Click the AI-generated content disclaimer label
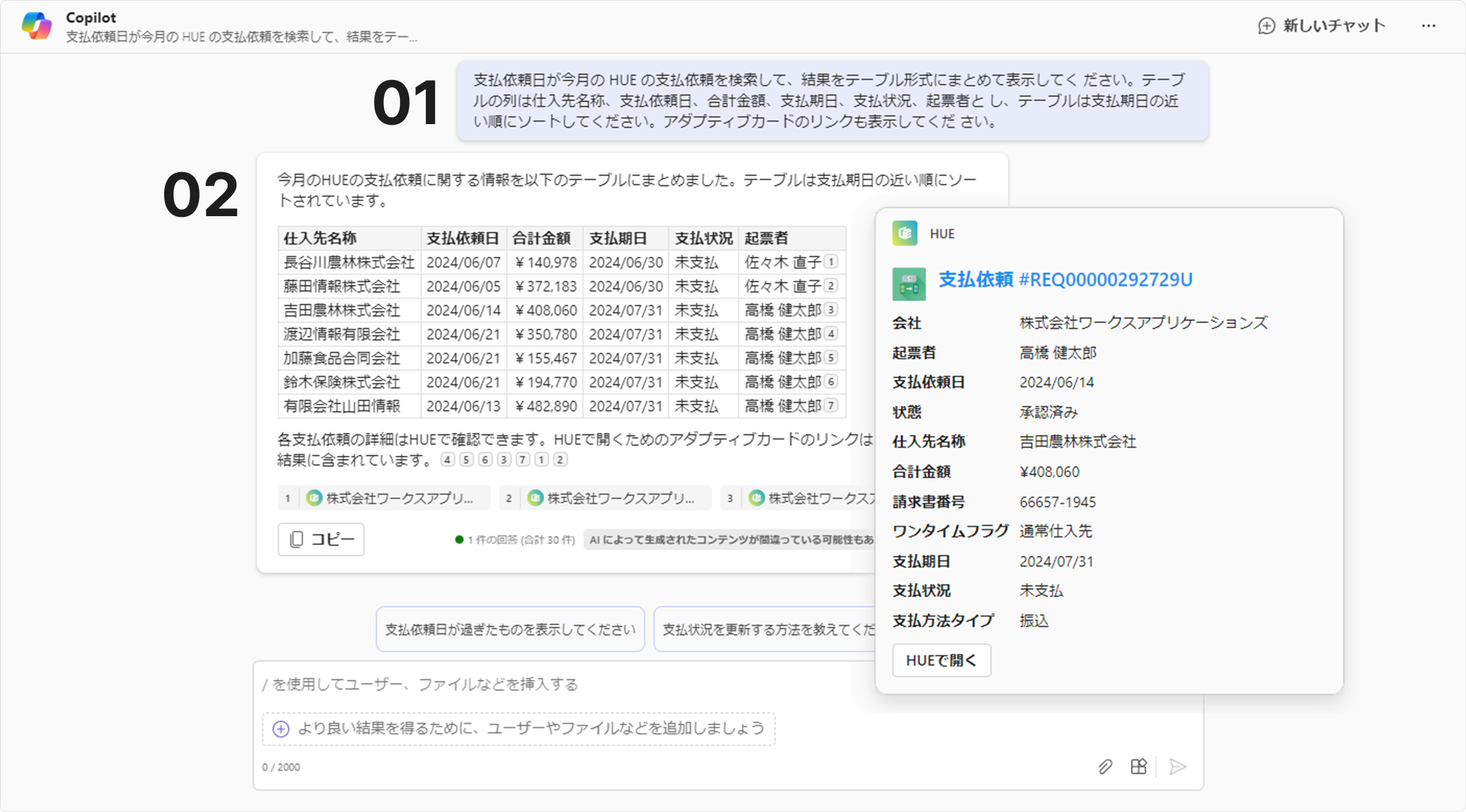The height and width of the screenshot is (812, 1466). click(x=730, y=540)
